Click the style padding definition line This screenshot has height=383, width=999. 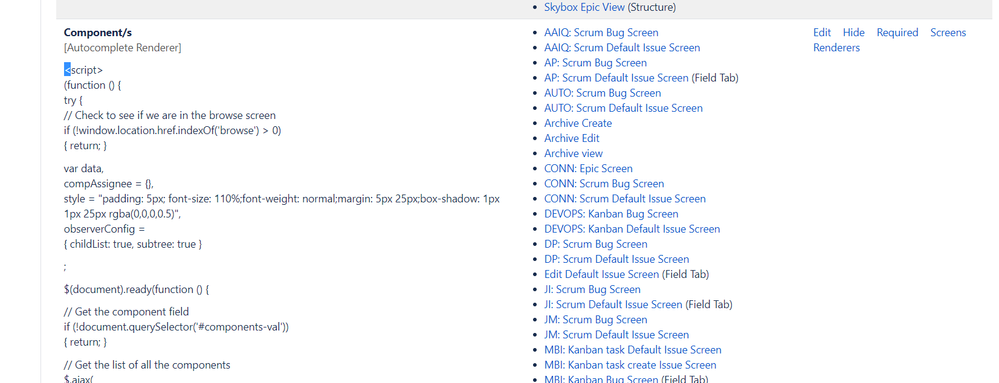pos(282,206)
